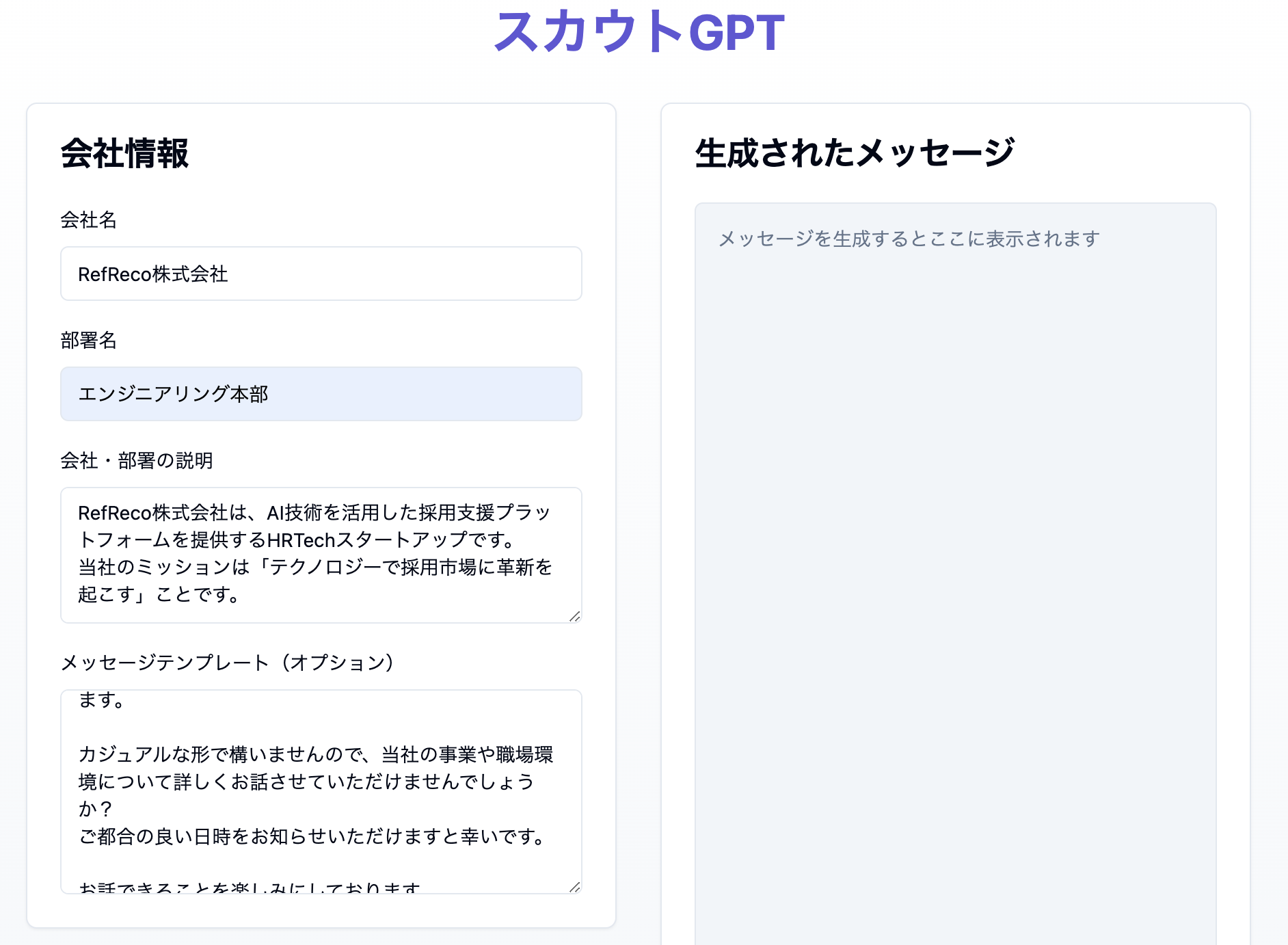The image size is (1288, 945).
Task: Grab the resize handle of description textarea
Action: [x=574, y=616]
